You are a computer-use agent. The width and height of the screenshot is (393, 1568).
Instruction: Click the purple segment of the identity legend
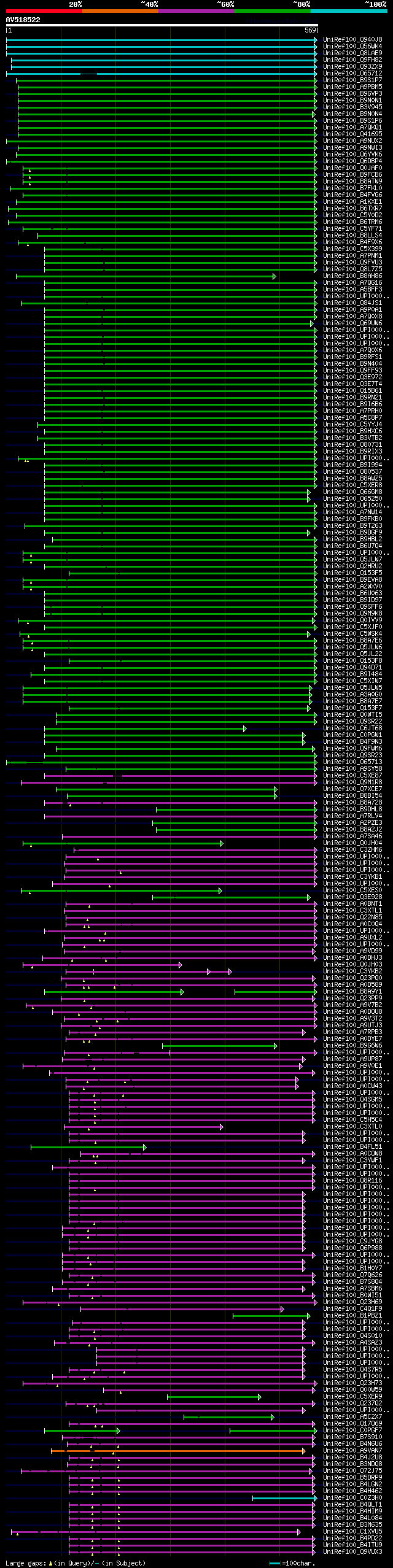(x=196, y=11)
